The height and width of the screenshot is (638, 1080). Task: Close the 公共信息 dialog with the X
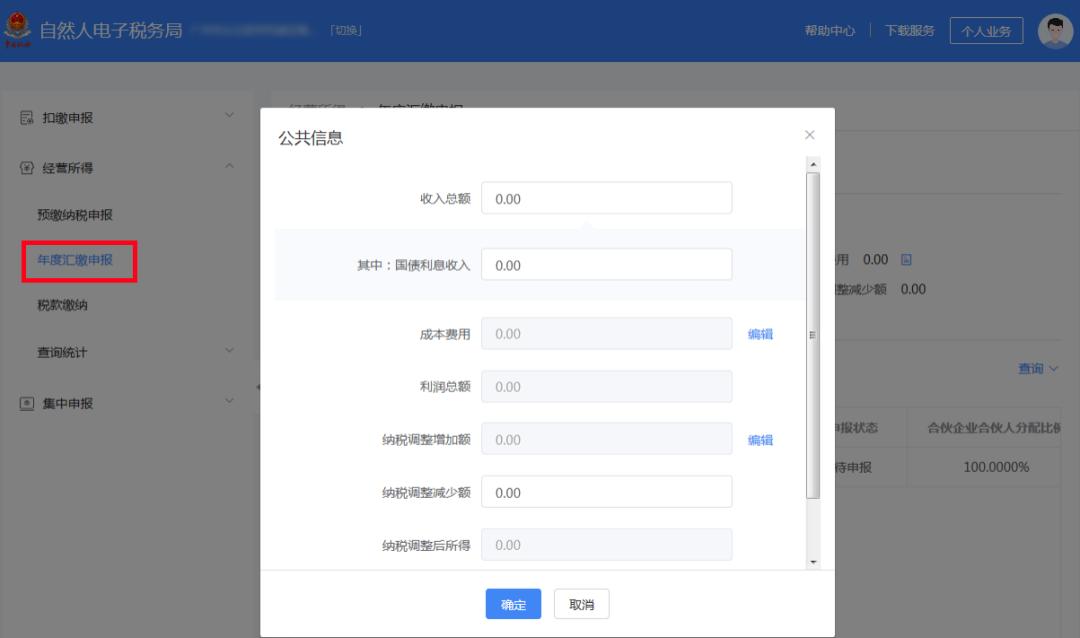click(x=809, y=134)
